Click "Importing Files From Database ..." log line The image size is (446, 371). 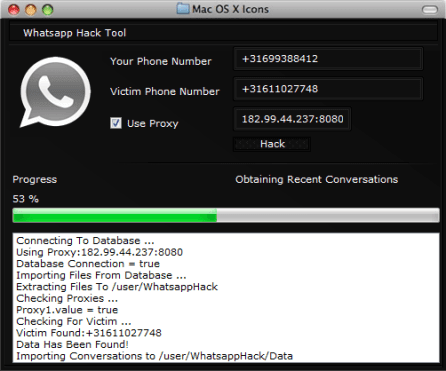click(x=101, y=275)
